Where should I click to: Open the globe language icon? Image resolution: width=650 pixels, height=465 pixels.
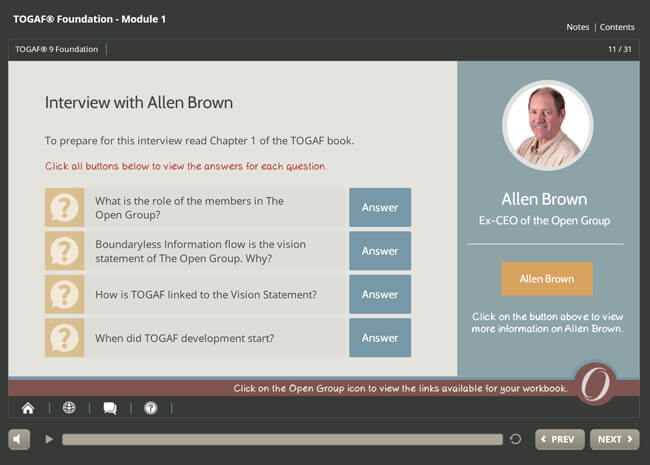click(x=69, y=408)
